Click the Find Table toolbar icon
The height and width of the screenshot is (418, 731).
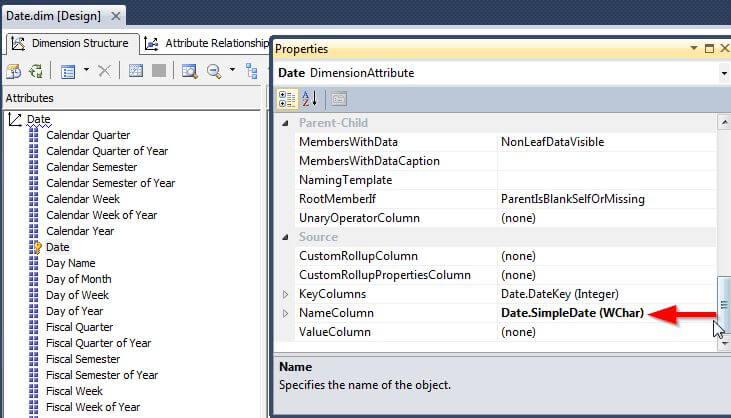(190, 71)
